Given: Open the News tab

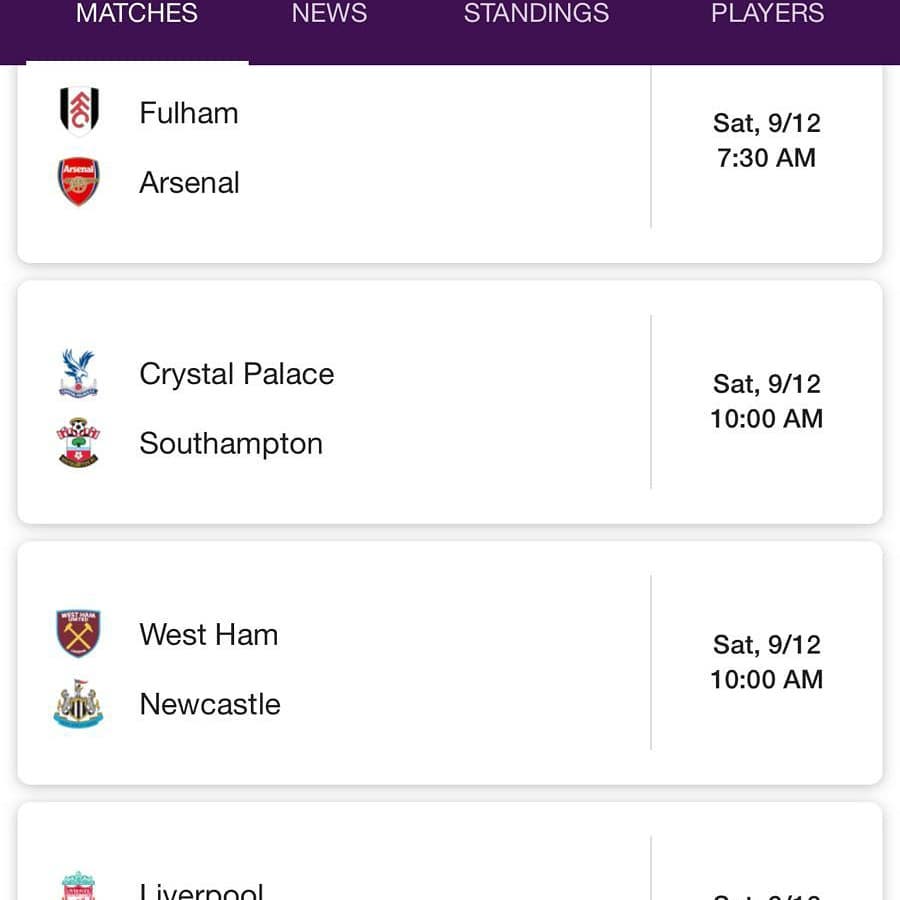Looking at the screenshot, I should coord(329,13).
